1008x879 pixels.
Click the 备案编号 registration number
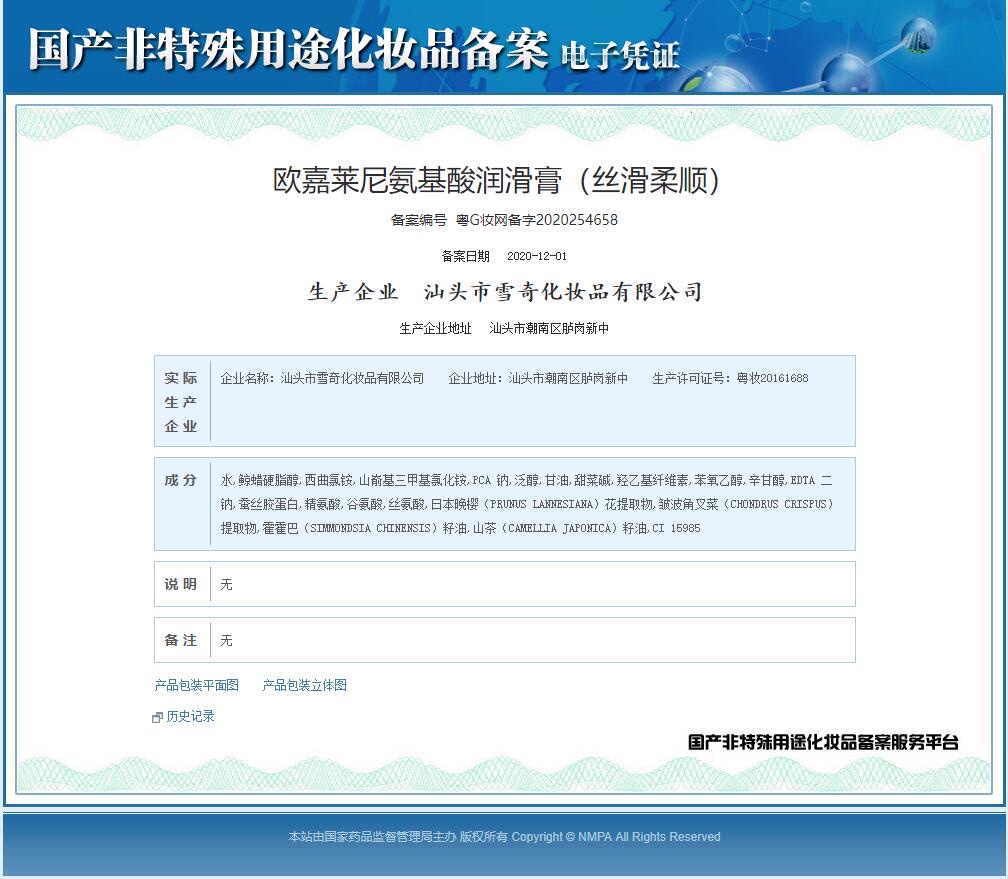(503, 220)
